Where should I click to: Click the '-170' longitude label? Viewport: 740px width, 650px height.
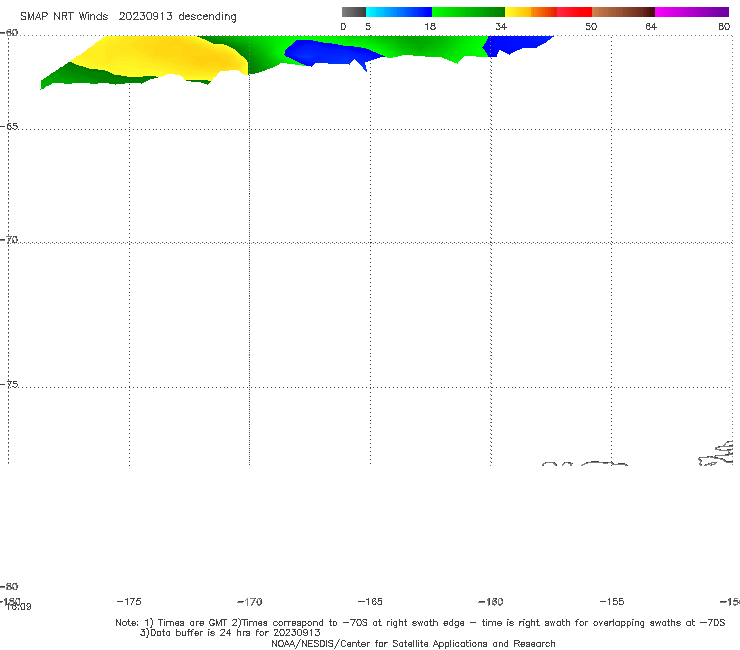[x=250, y=602]
